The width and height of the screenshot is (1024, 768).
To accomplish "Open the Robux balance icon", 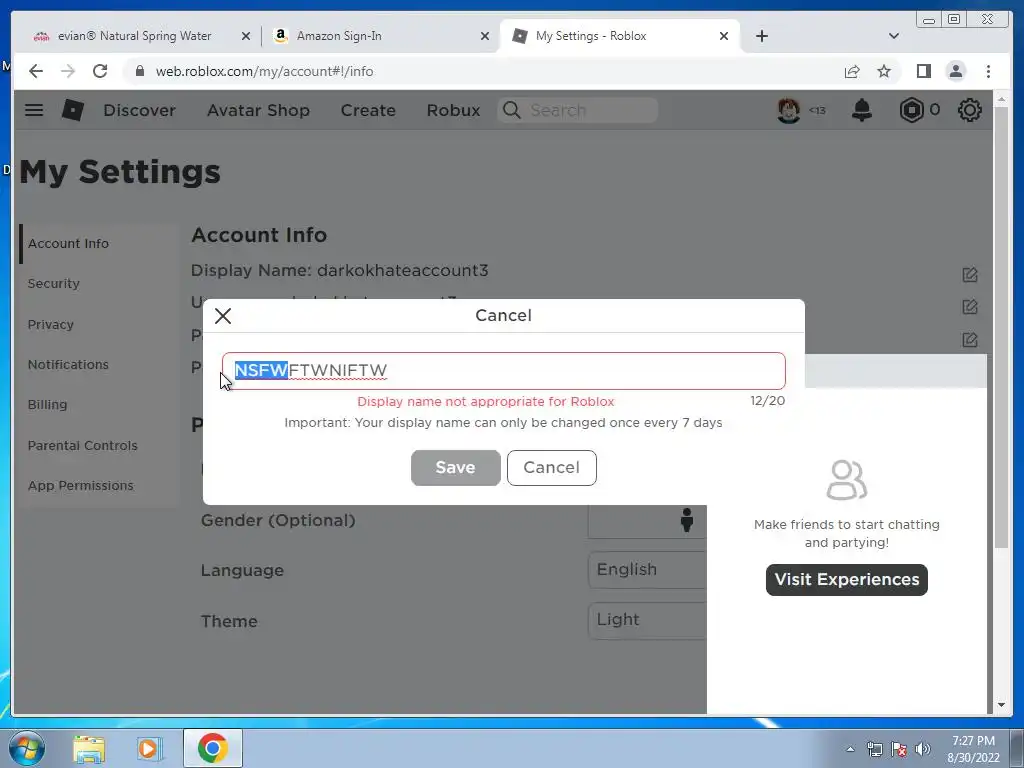I will click(x=911, y=110).
